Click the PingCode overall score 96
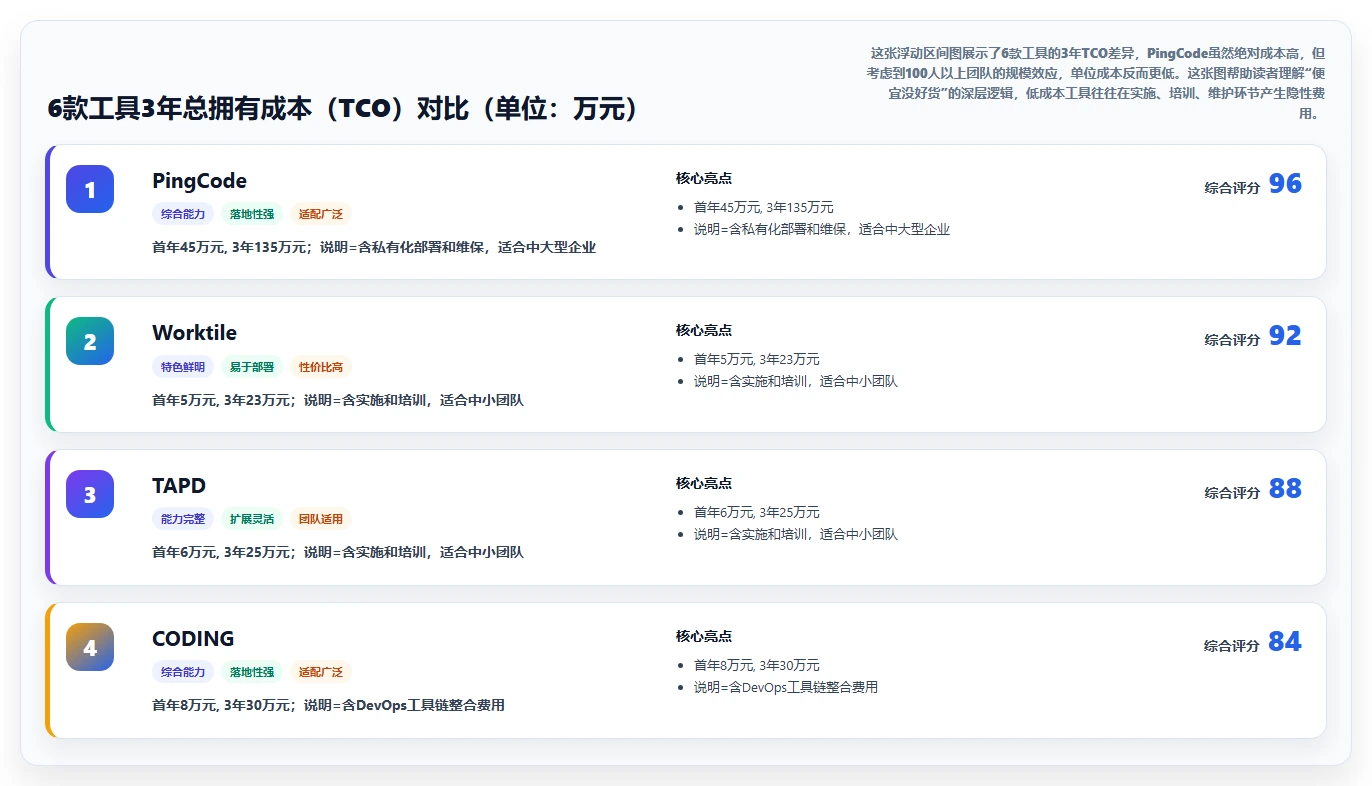Screen dimensions: 1372x786 click(x=1285, y=184)
